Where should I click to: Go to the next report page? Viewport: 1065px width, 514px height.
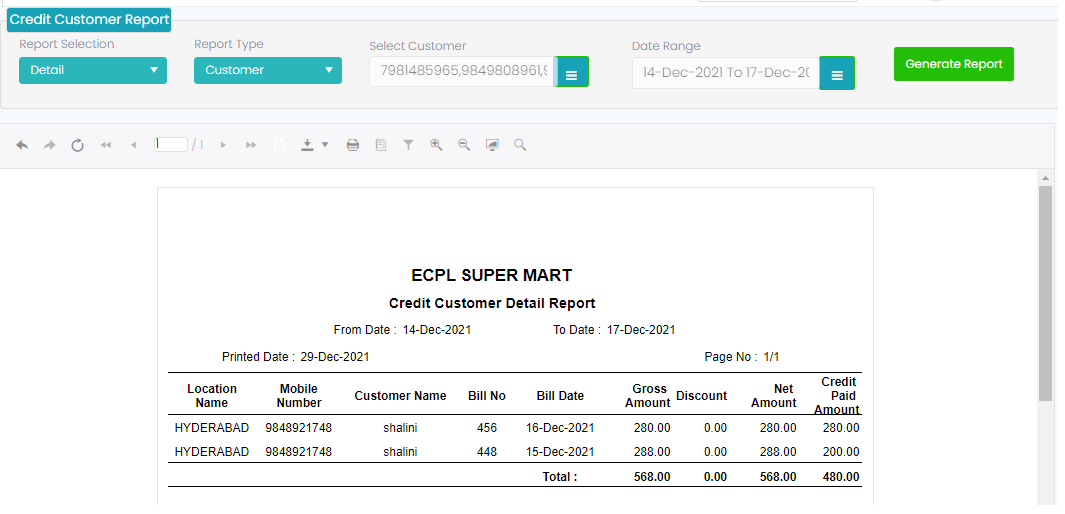tap(223, 145)
